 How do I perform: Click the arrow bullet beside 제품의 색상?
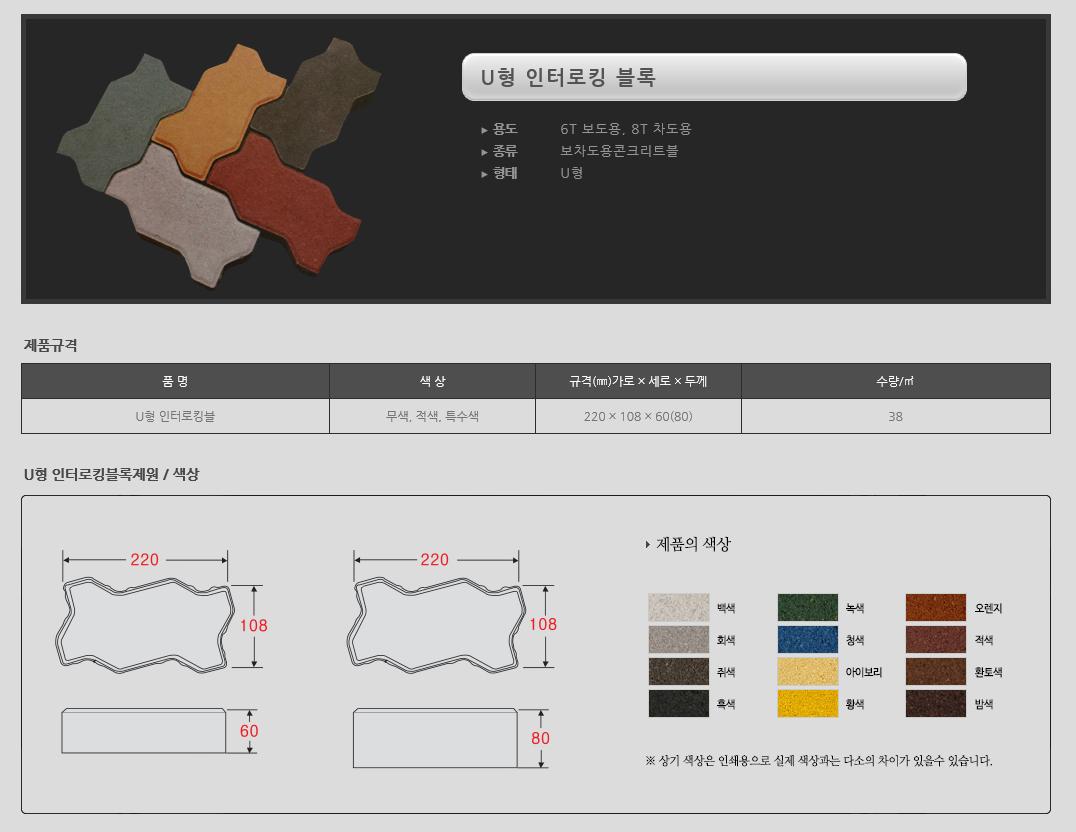[648, 545]
